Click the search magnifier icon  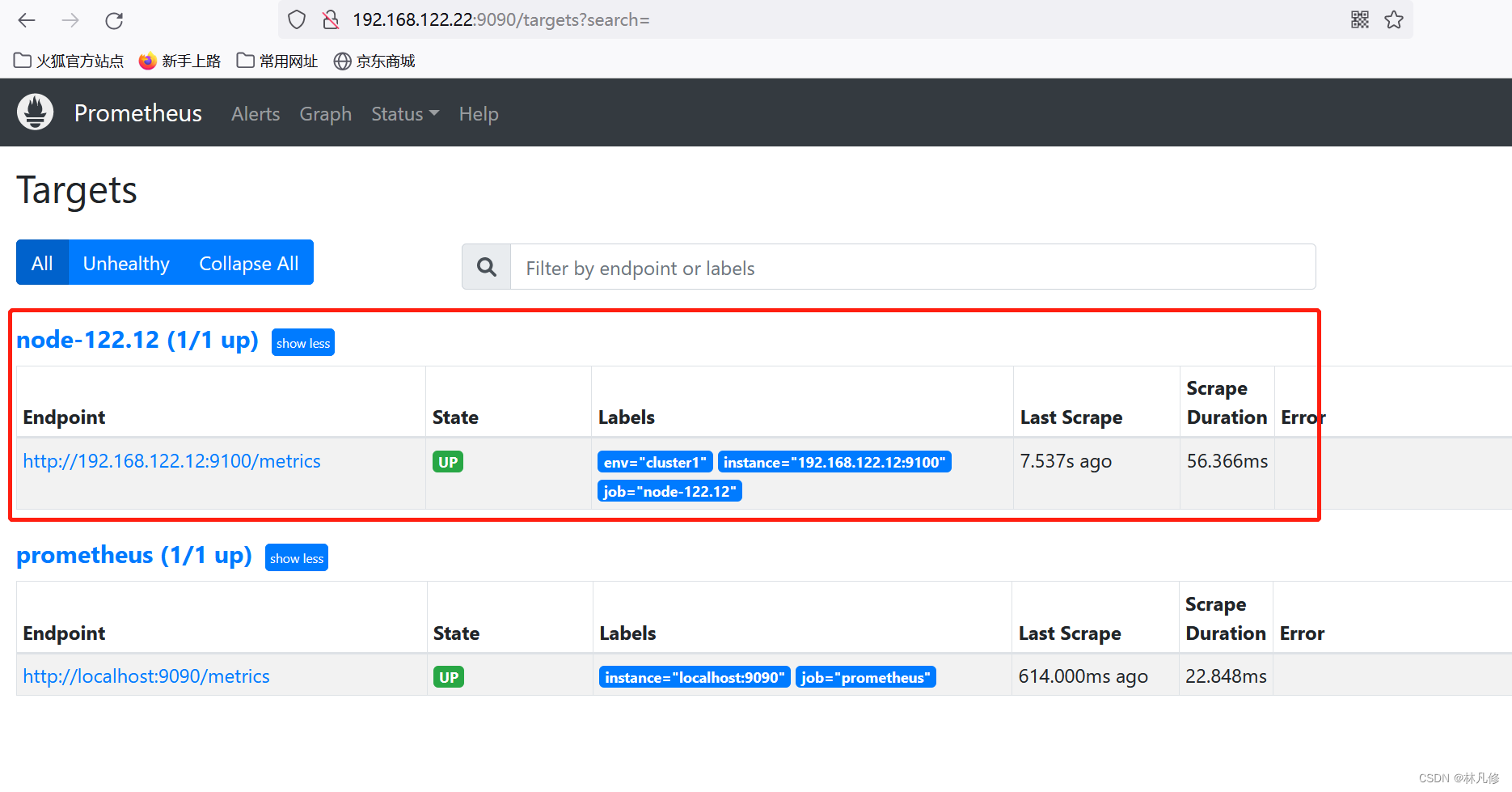coord(487,267)
